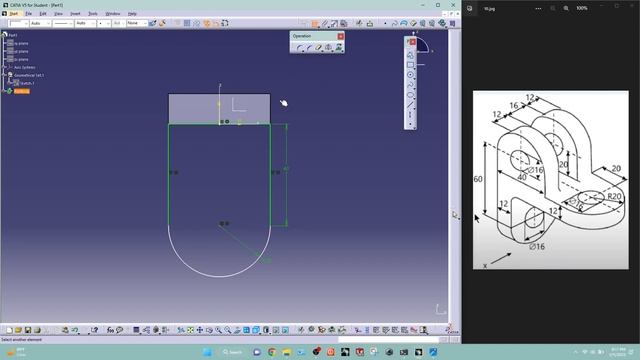
Task: Click the Zoom Out magnifier icon
Action: click(228, 330)
